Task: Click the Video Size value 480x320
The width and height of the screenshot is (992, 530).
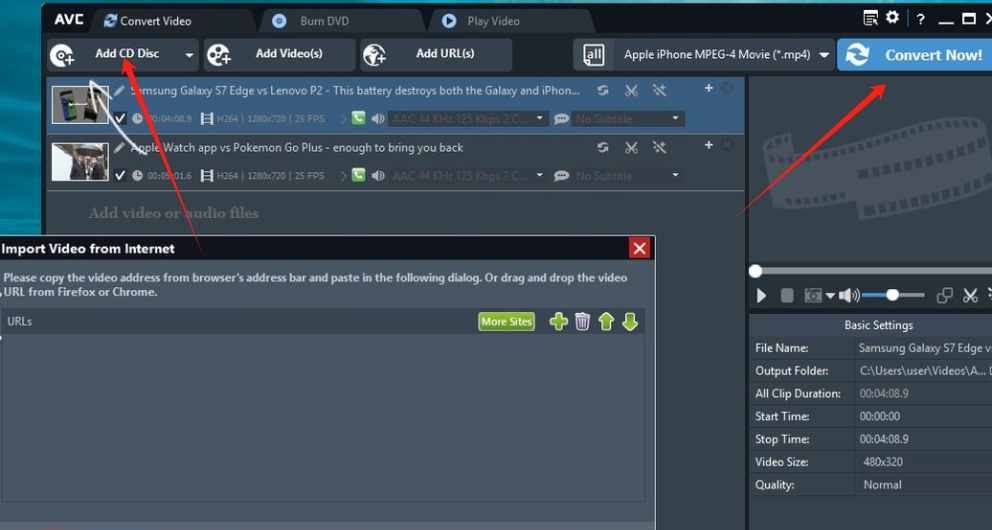Action: click(x=883, y=462)
